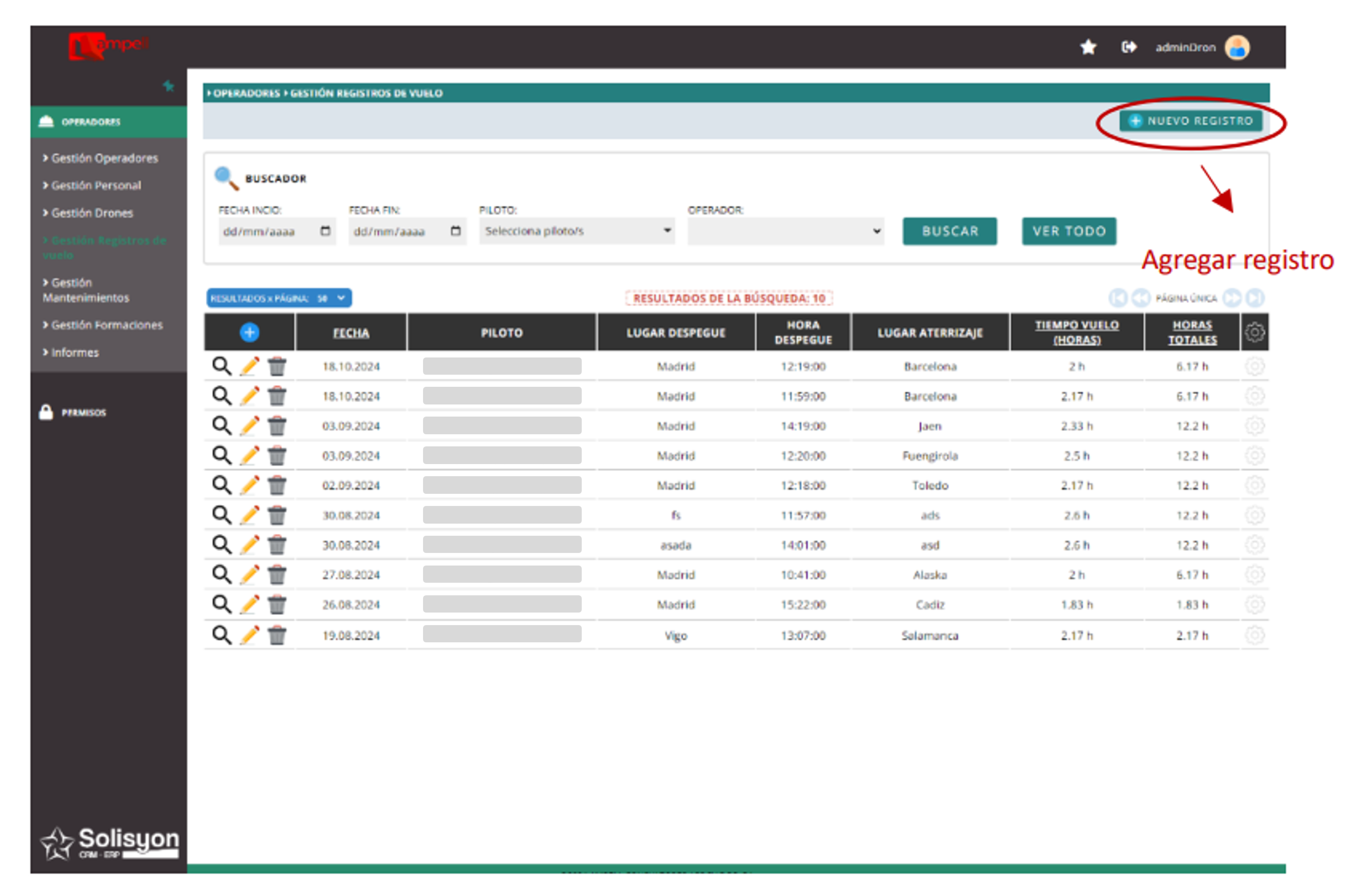Open the Informes sidebar item
The height and width of the screenshot is (896, 1358).
pos(74,352)
